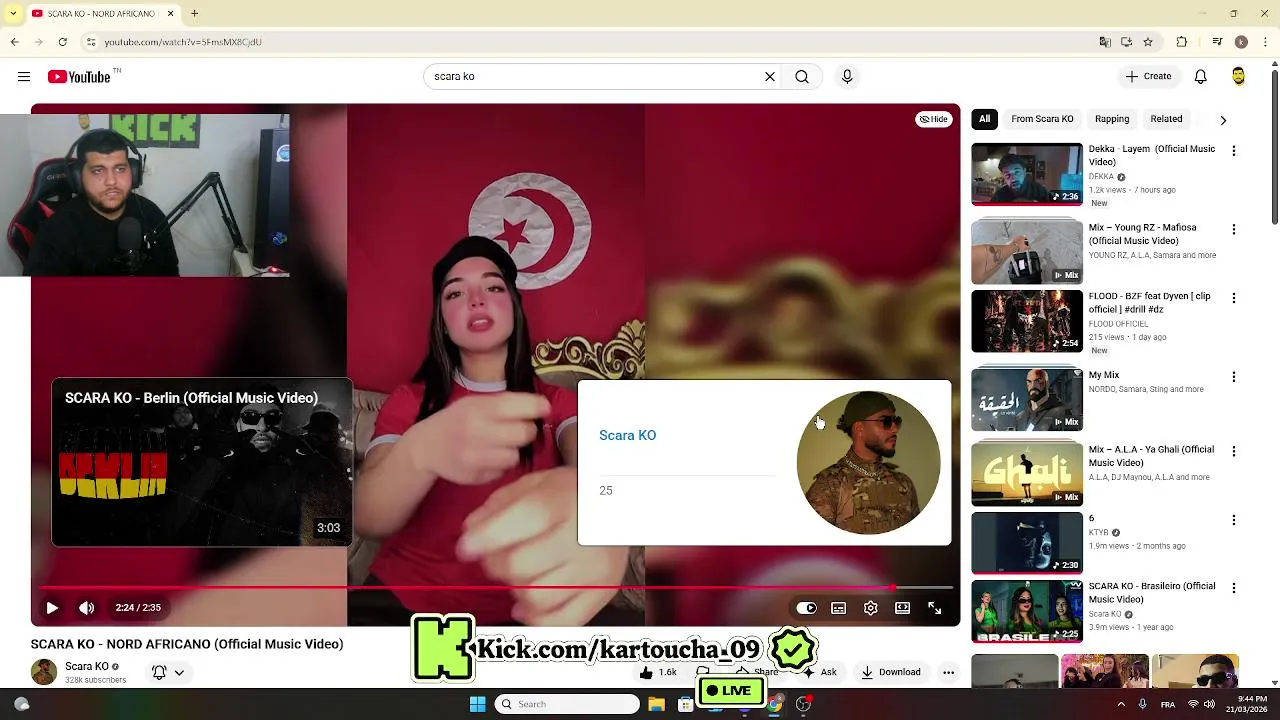Open player settings gear
The height and width of the screenshot is (720, 1280).
[x=871, y=608]
